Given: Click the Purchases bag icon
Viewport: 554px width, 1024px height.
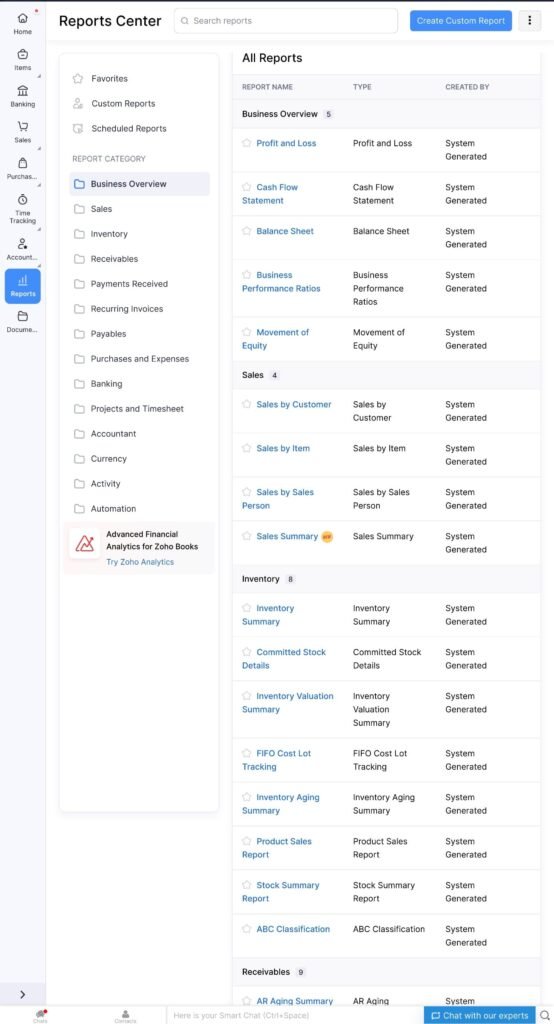Looking at the screenshot, I should [22, 163].
